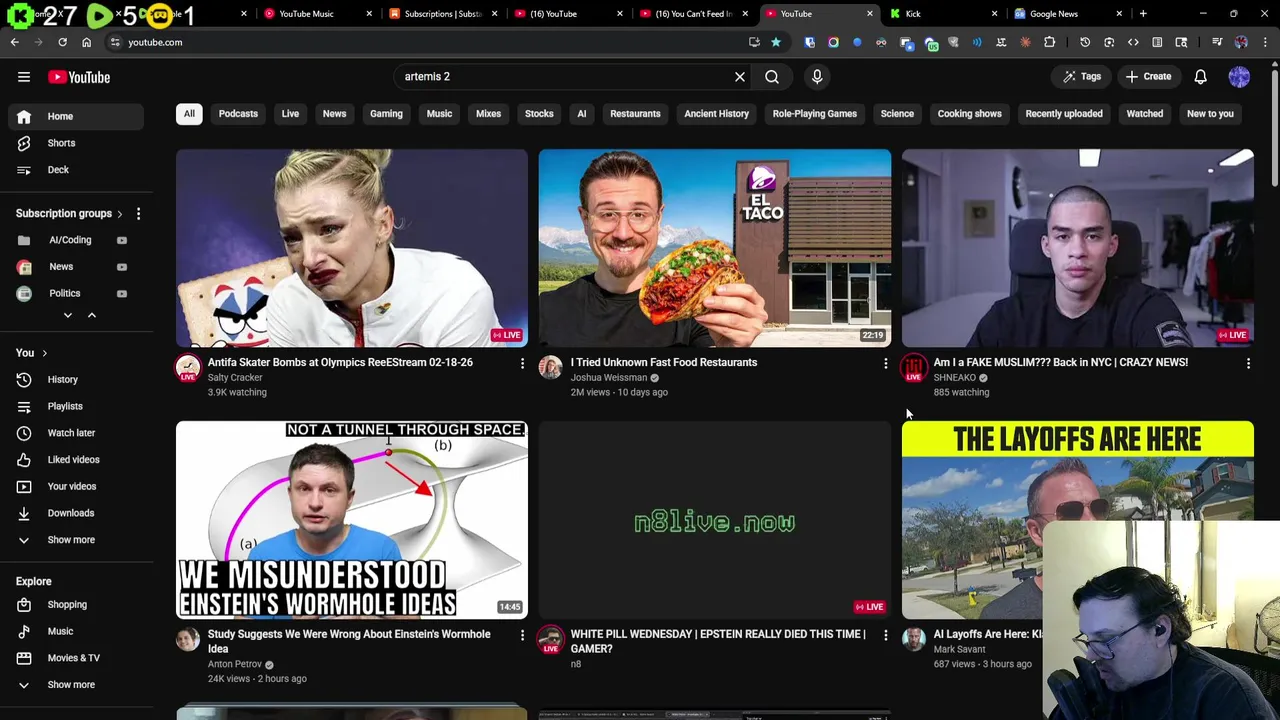Viewport: 1280px width, 720px height.
Task: Toggle the icon beside the Politics group
Action: coord(122,293)
